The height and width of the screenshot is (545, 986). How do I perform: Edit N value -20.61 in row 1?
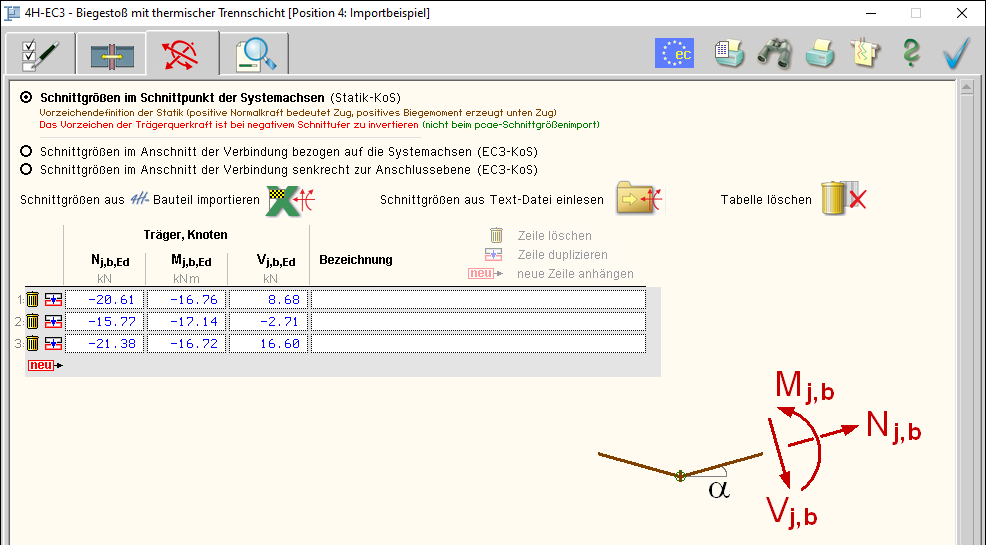[105, 299]
